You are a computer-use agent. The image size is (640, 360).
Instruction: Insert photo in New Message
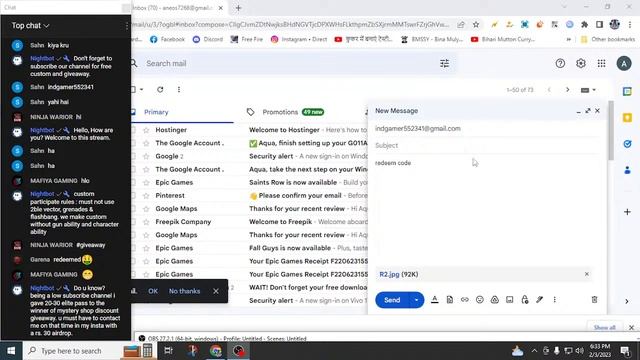[509, 300]
